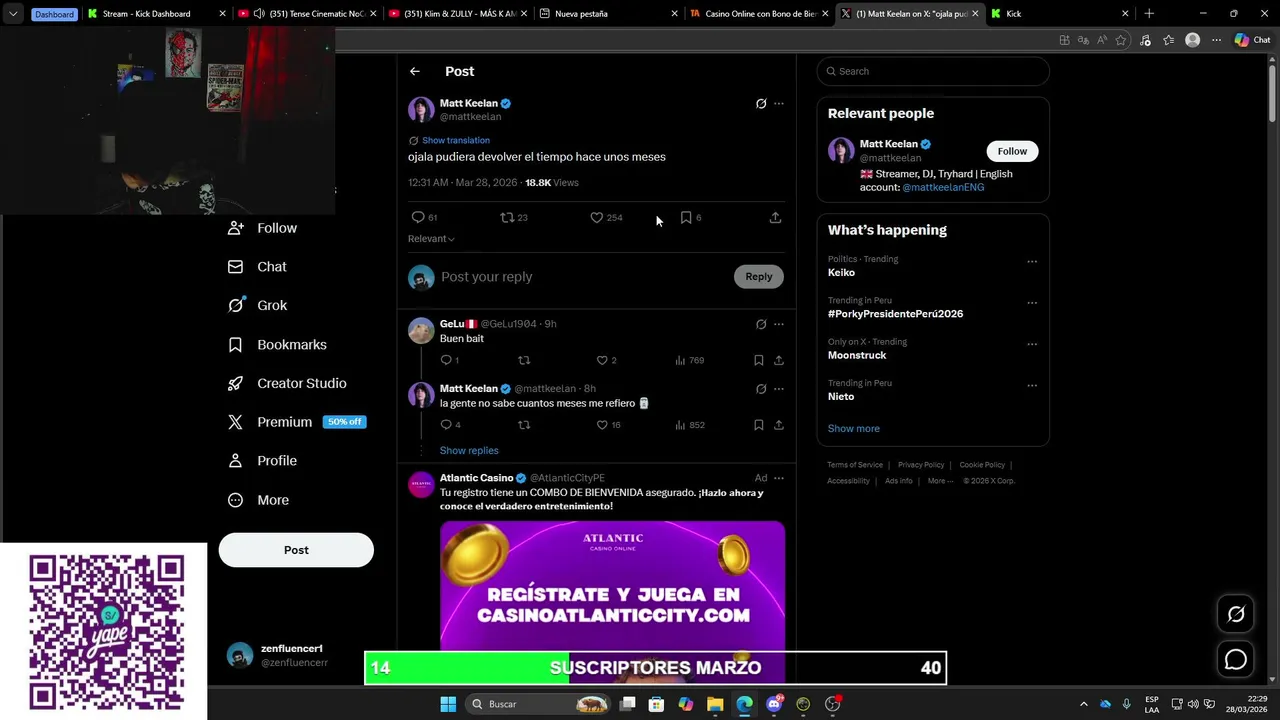1280x720 pixels.
Task: Click the big white Post button
Action: click(296, 550)
